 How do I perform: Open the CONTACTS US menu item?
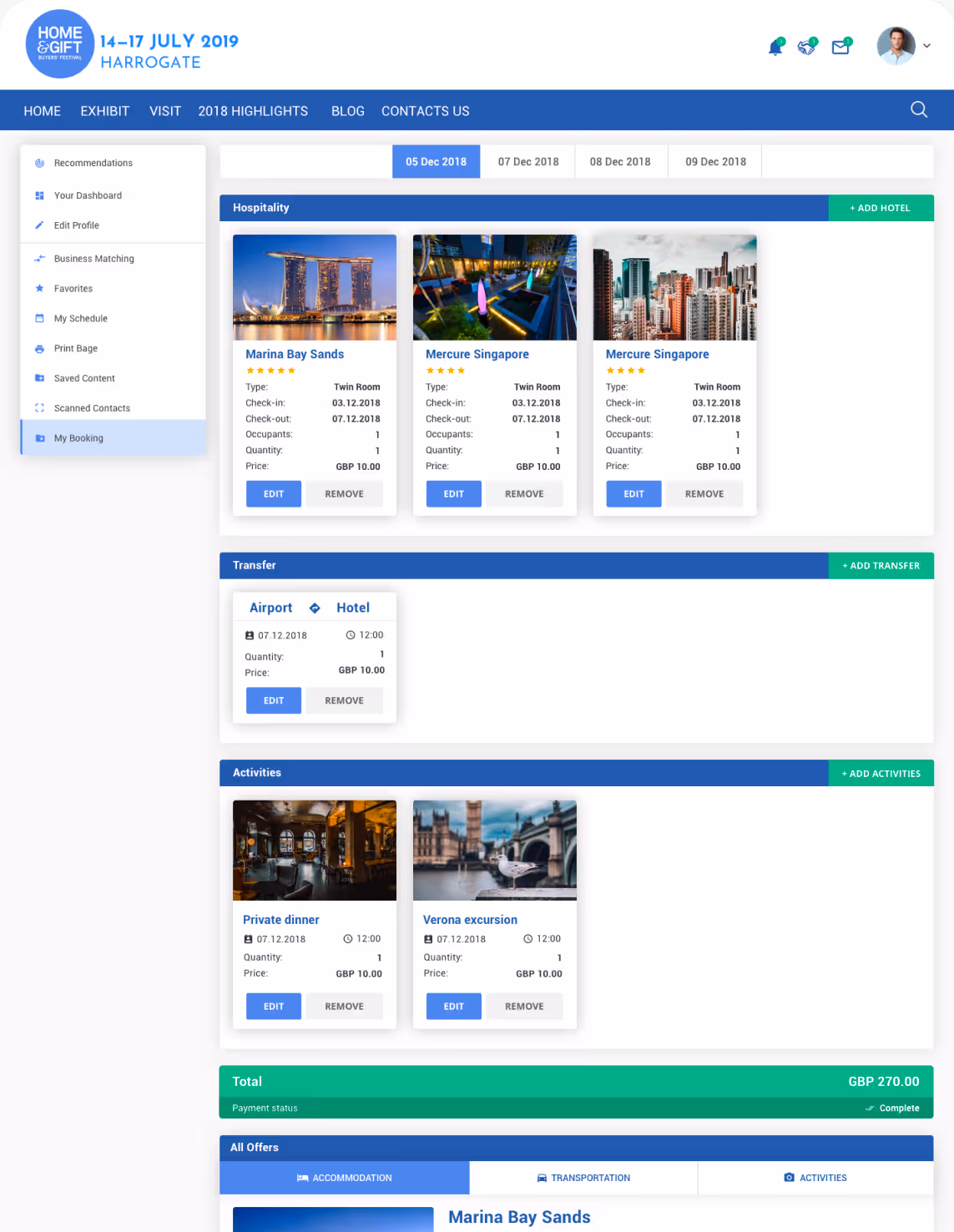point(426,111)
